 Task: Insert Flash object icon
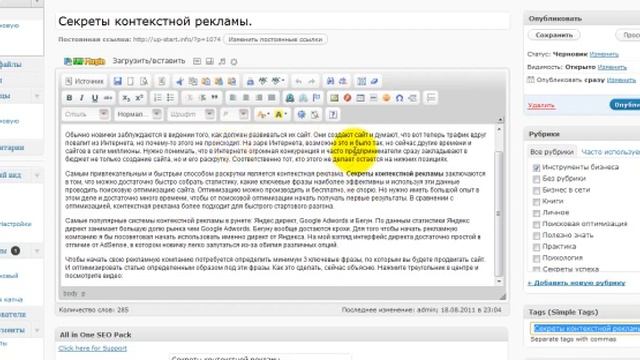pos(347,98)
